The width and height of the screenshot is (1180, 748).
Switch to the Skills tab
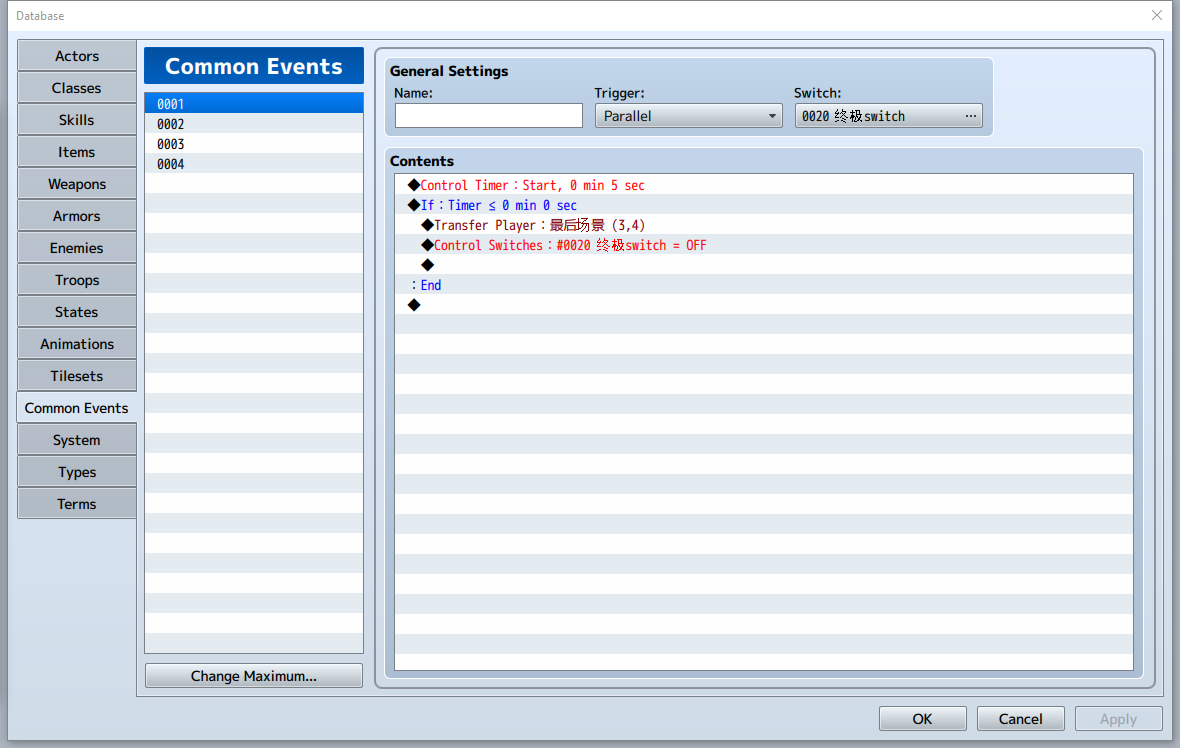(77, 120)
